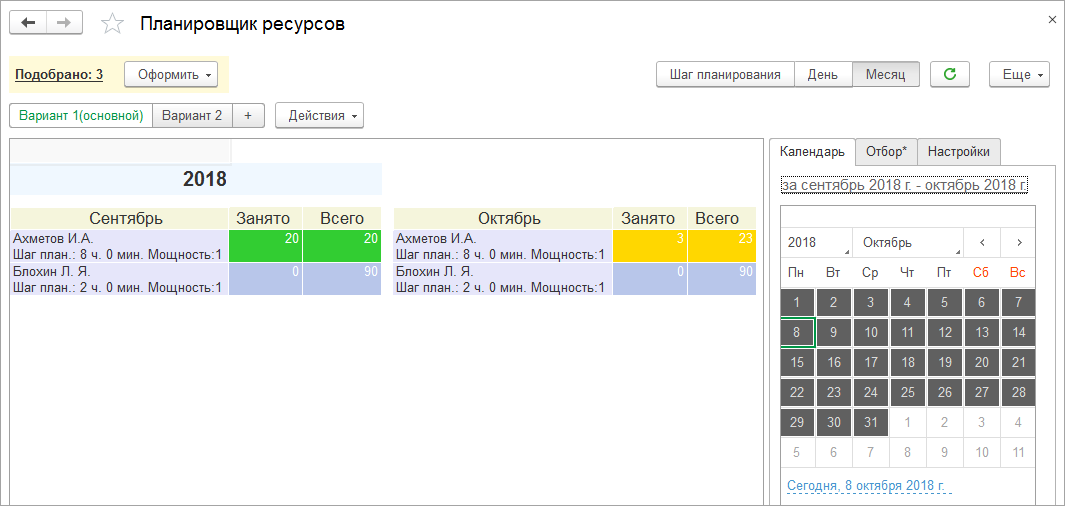Open the 2018 year selector in the calendar
This screenshot has height=506, width=1065.
[816, 242]
